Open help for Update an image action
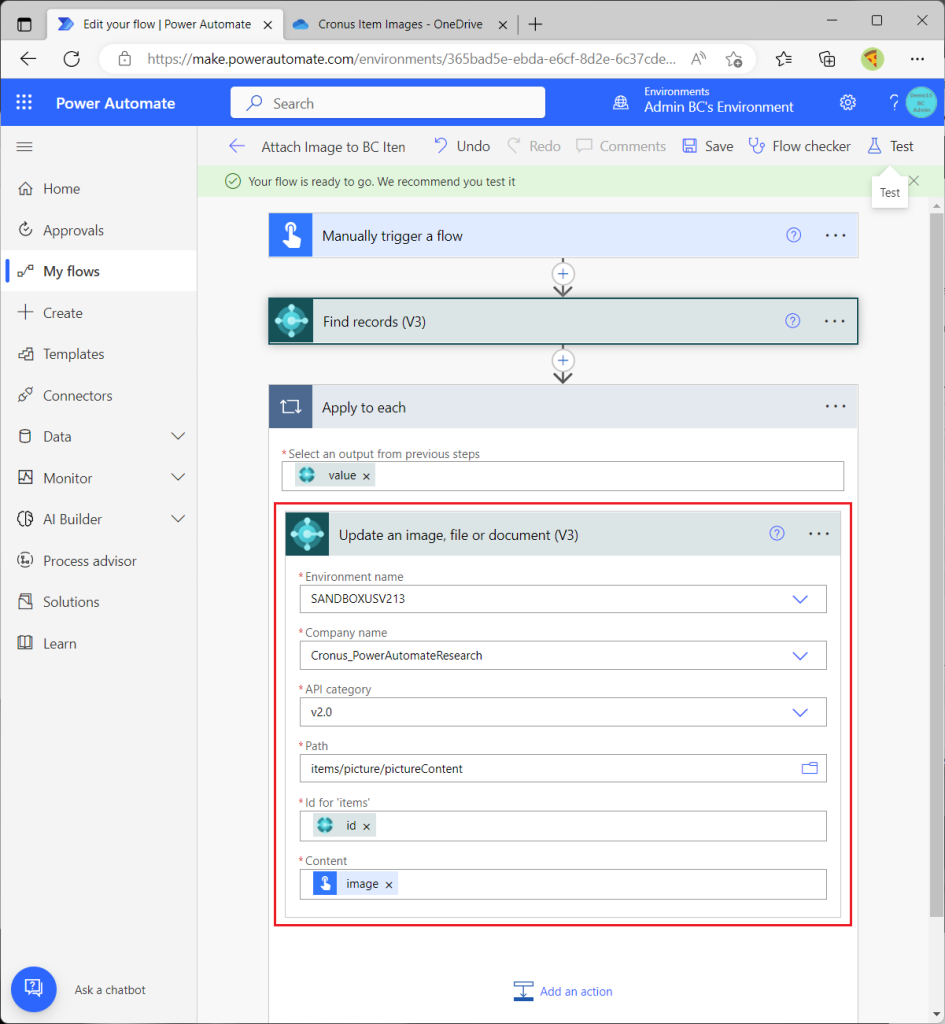Screen dimensions: 945x1024 pyautogui.click(x=777, y=534)
